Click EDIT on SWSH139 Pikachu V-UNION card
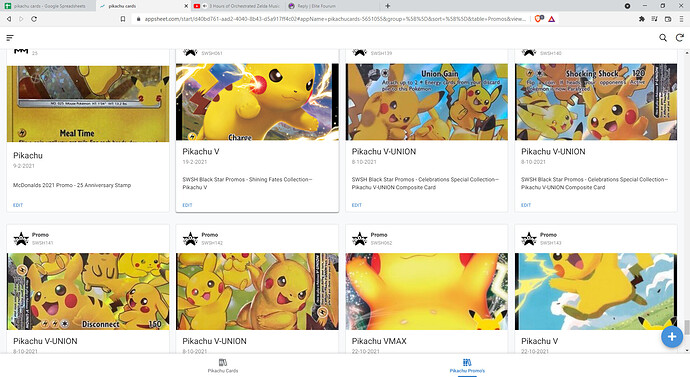Screen dimensions: 690x377 coord(357,205)
